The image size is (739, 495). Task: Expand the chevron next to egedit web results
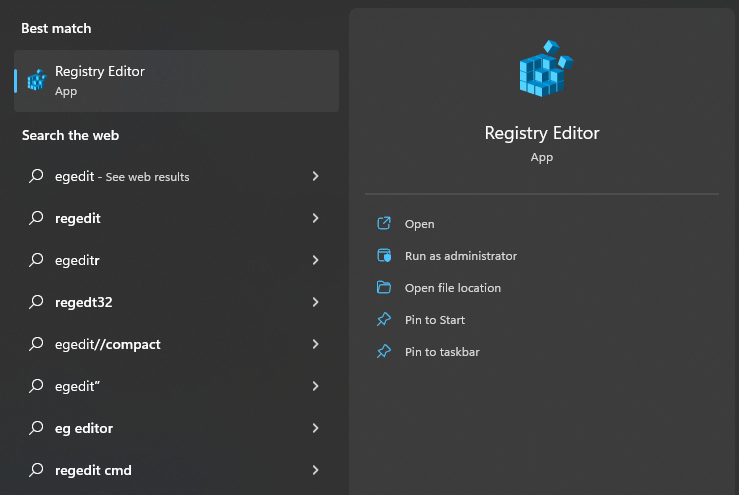click(316, 176)
